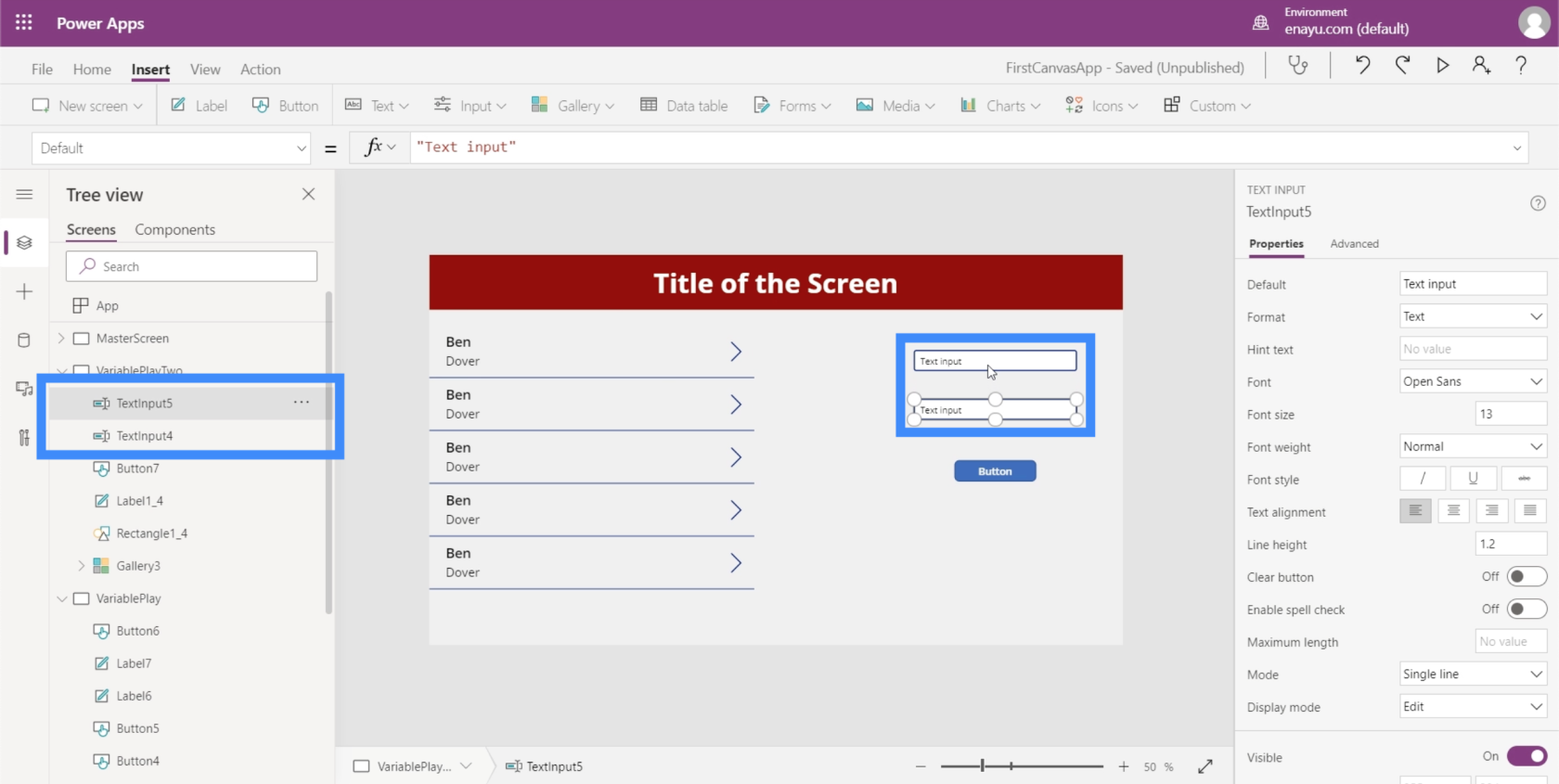Open the App checker stethoscope icon

[x=1297, y=65]
